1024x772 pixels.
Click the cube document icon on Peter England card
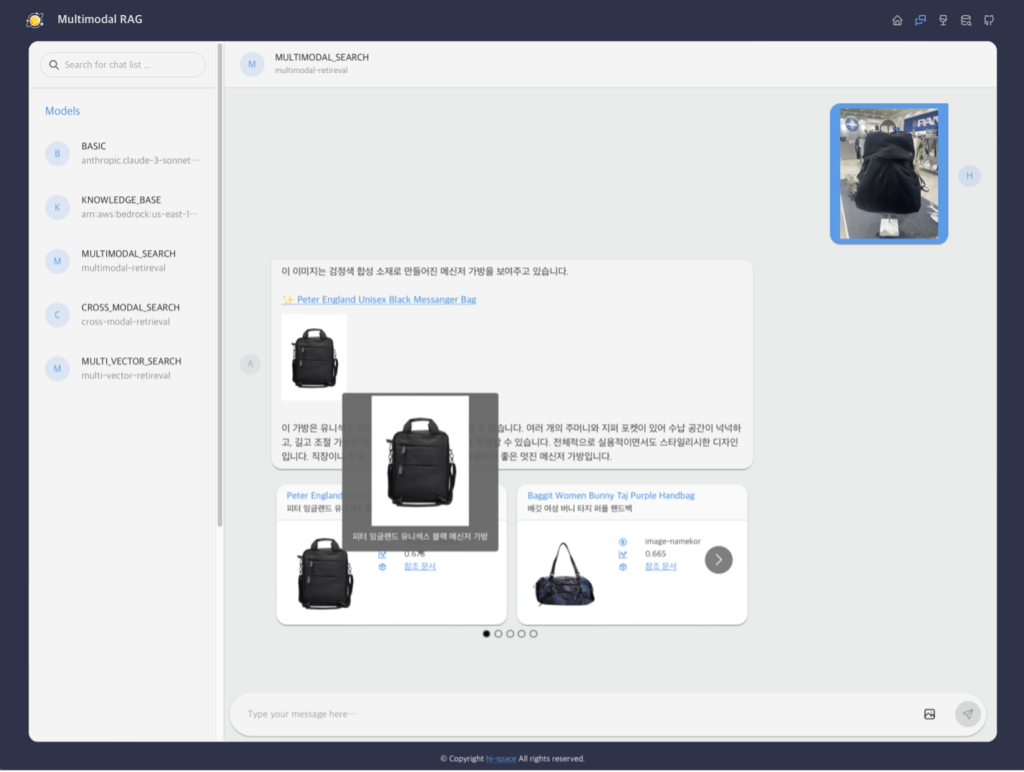click(x=382, y=566)
